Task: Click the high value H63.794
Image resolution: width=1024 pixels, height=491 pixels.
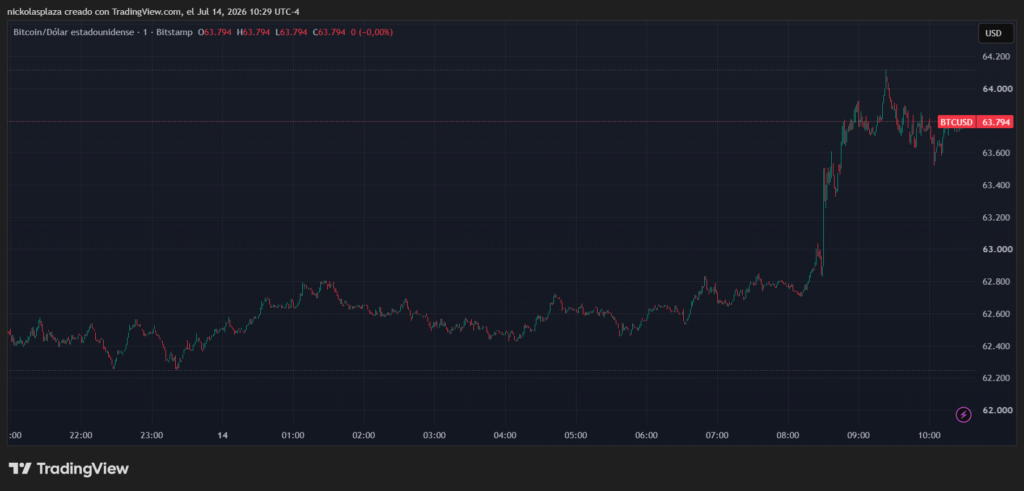Action: pyautogui.click(x=253, y=32)
